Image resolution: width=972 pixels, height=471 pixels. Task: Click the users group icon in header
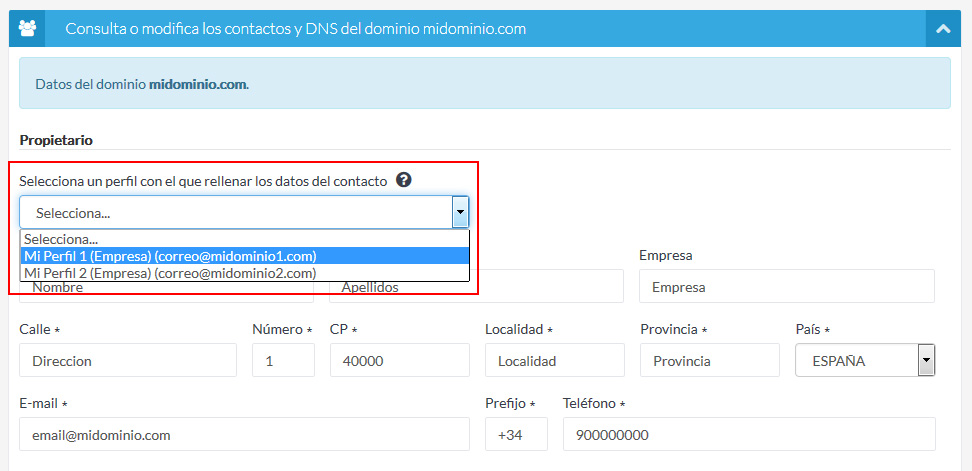(x=28, y=29)
